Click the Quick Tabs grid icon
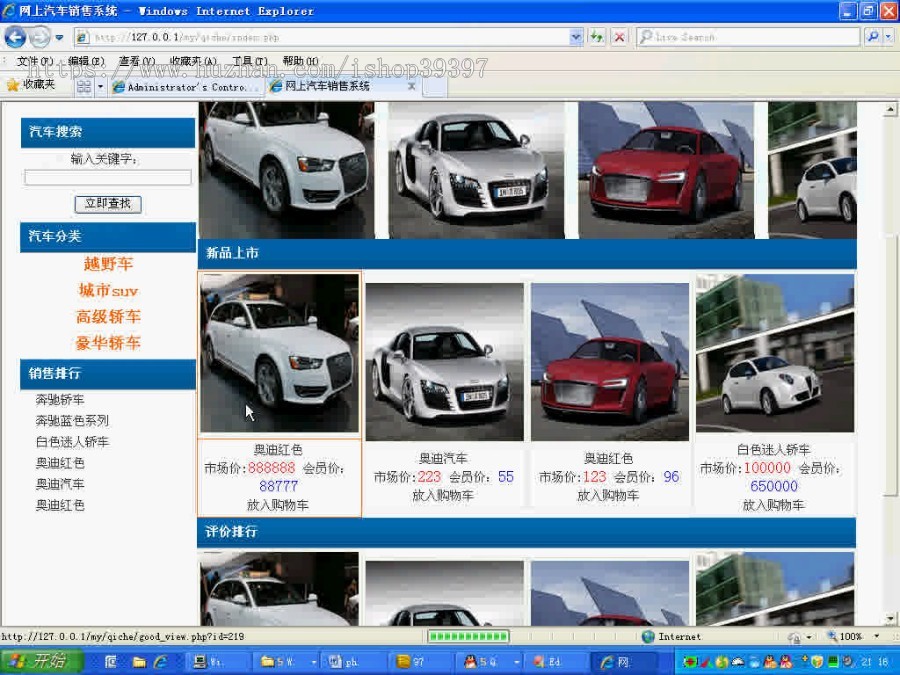This screenshot has height=675, width=900. (x=84, y=87)
